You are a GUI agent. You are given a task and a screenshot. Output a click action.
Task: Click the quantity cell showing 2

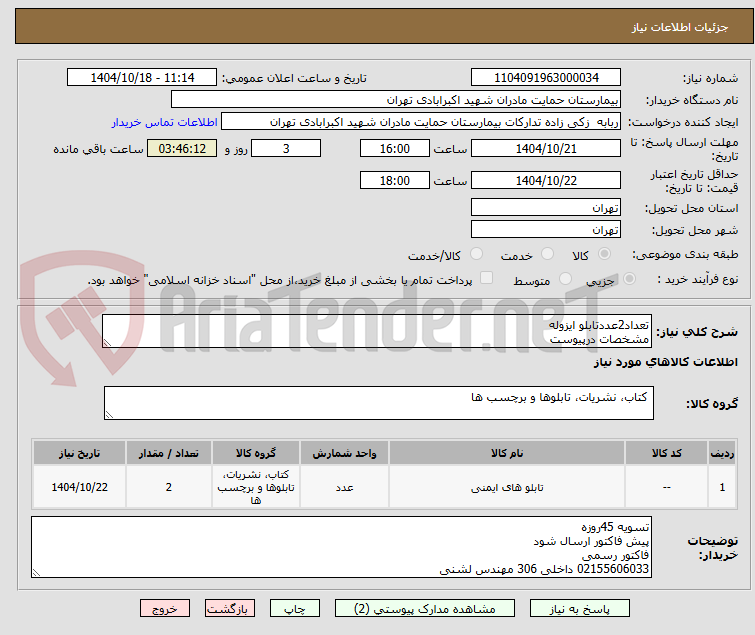(x=169, y=487)
